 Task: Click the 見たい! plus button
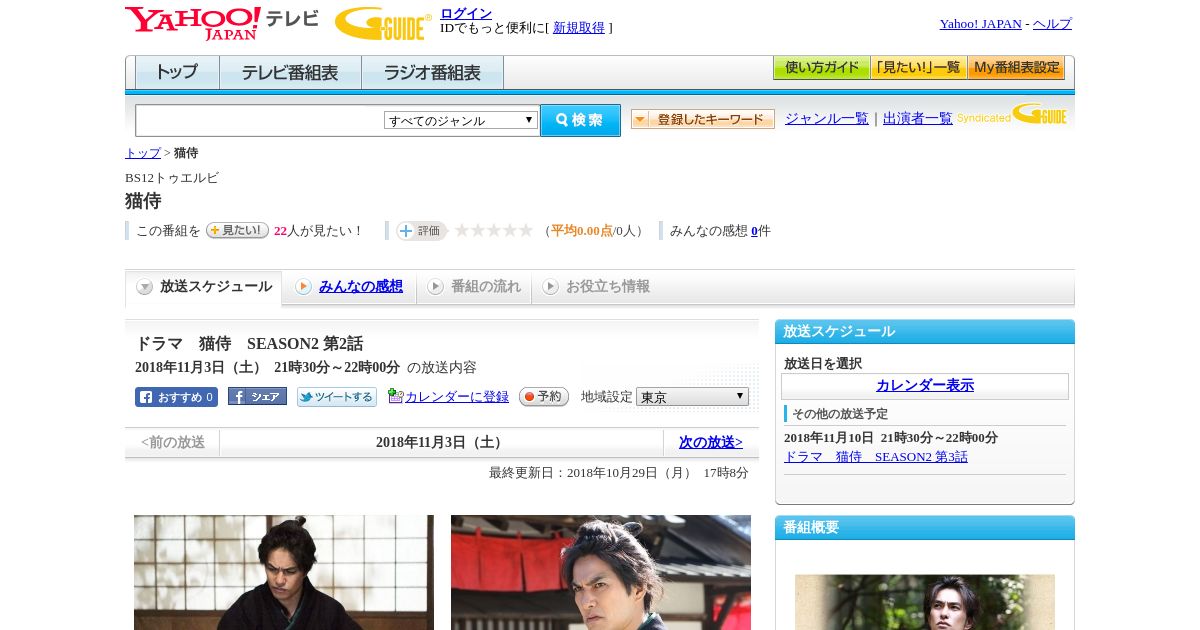click(x=237, y=230)
